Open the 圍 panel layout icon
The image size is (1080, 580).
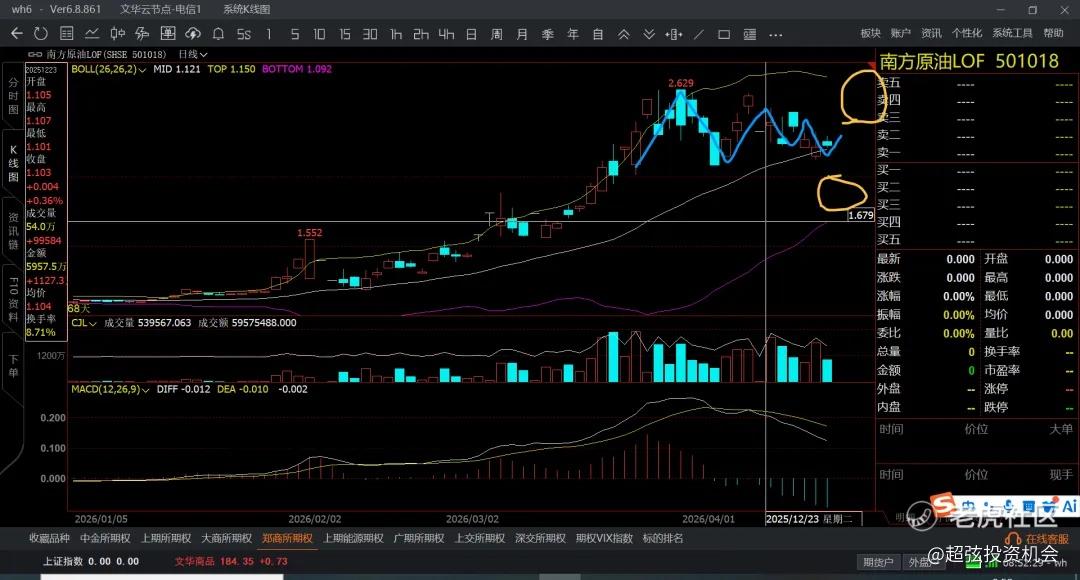coord(168,33)
